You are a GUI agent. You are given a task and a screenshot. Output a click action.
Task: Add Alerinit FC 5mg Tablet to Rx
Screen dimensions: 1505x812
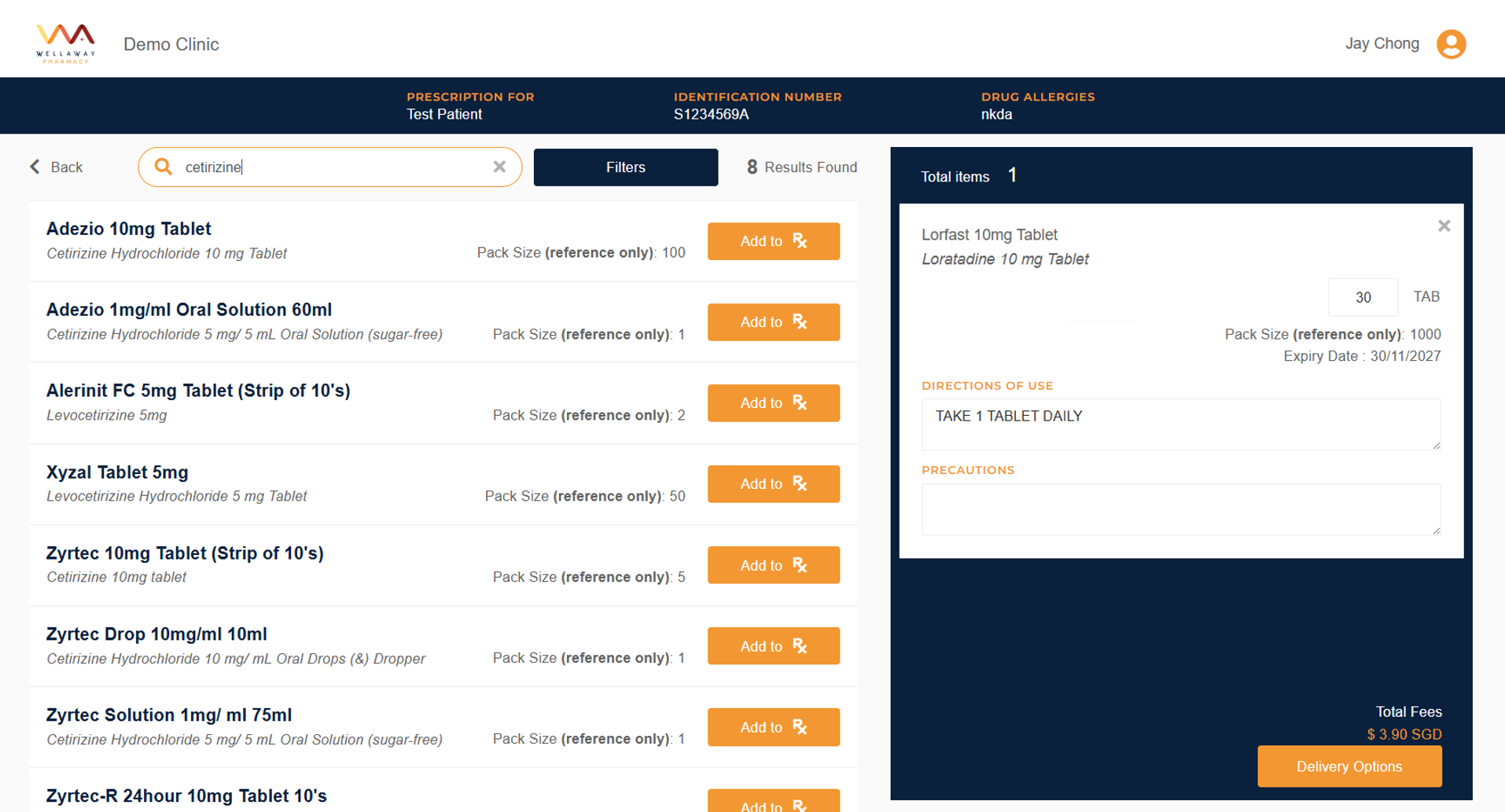point(773,403)
